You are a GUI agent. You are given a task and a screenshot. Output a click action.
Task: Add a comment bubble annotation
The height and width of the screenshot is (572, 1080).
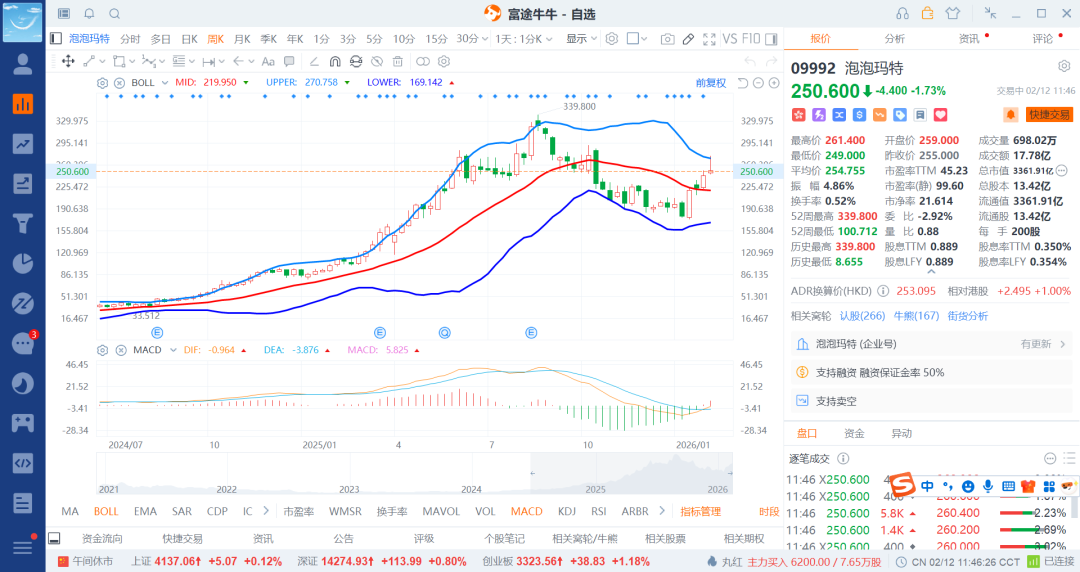289,61
